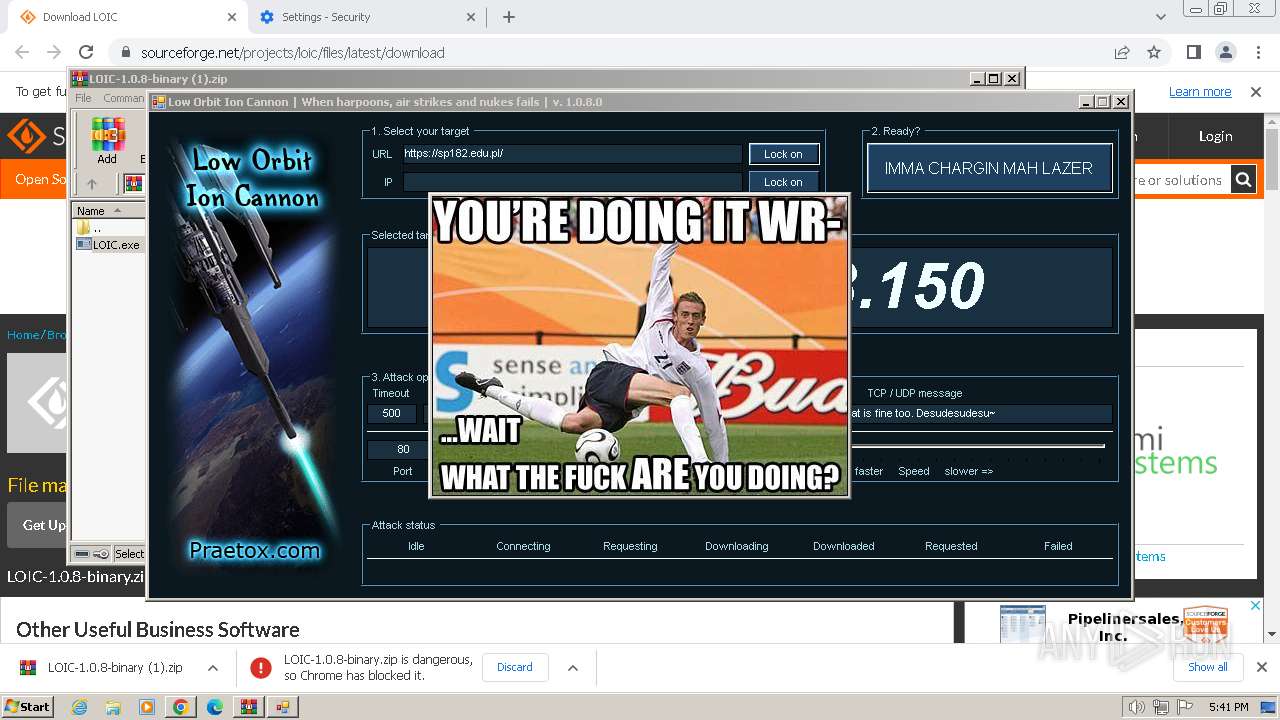The height and width of the screenshot is (720, 1280).
Task: Click the drive icon in WinRAR status bar
Action: pyautogui.click(x=82, y=554)
